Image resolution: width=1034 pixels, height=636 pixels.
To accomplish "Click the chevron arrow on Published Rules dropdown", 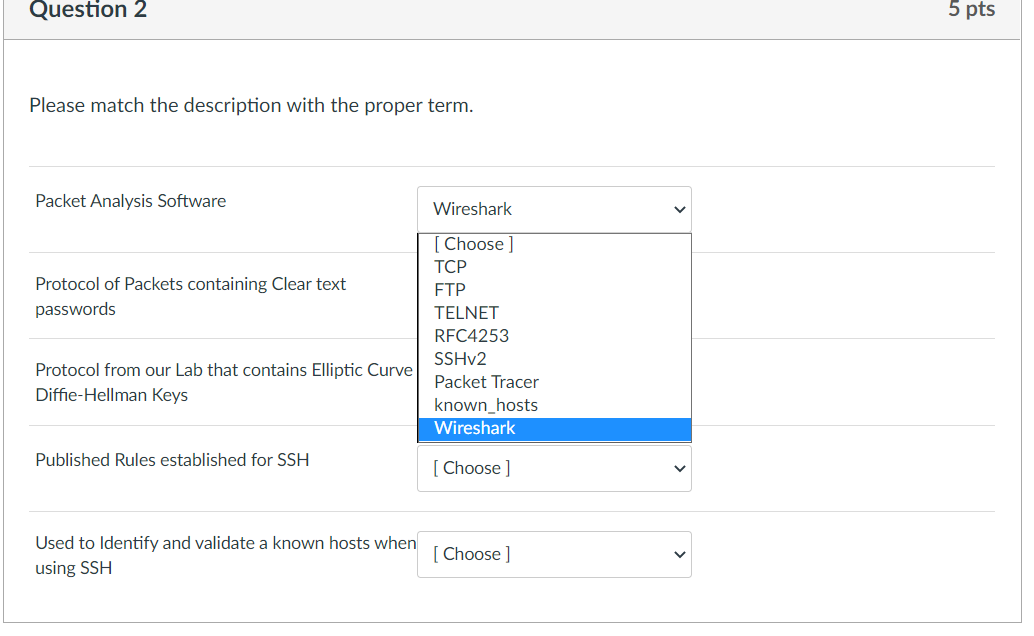I will click(680, 469).
